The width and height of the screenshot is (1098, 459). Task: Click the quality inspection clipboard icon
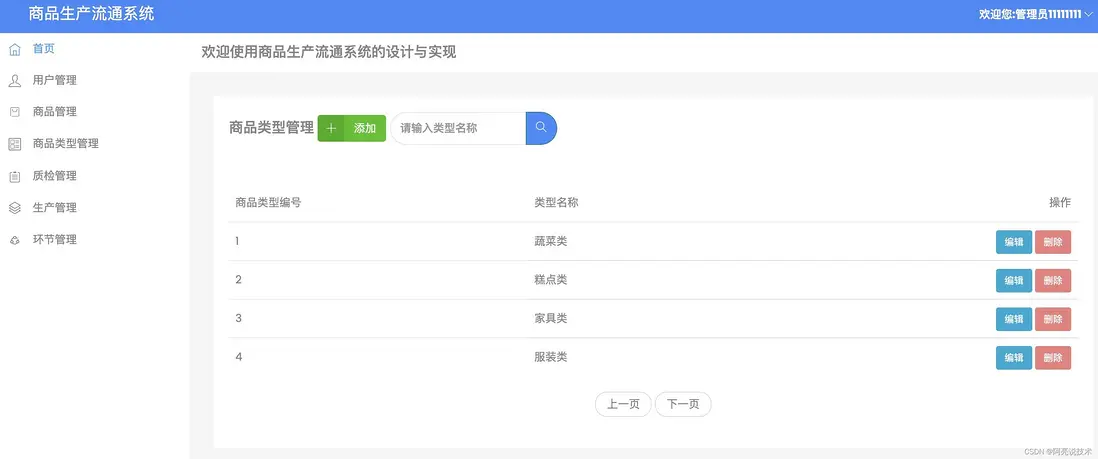pos(14,176)
